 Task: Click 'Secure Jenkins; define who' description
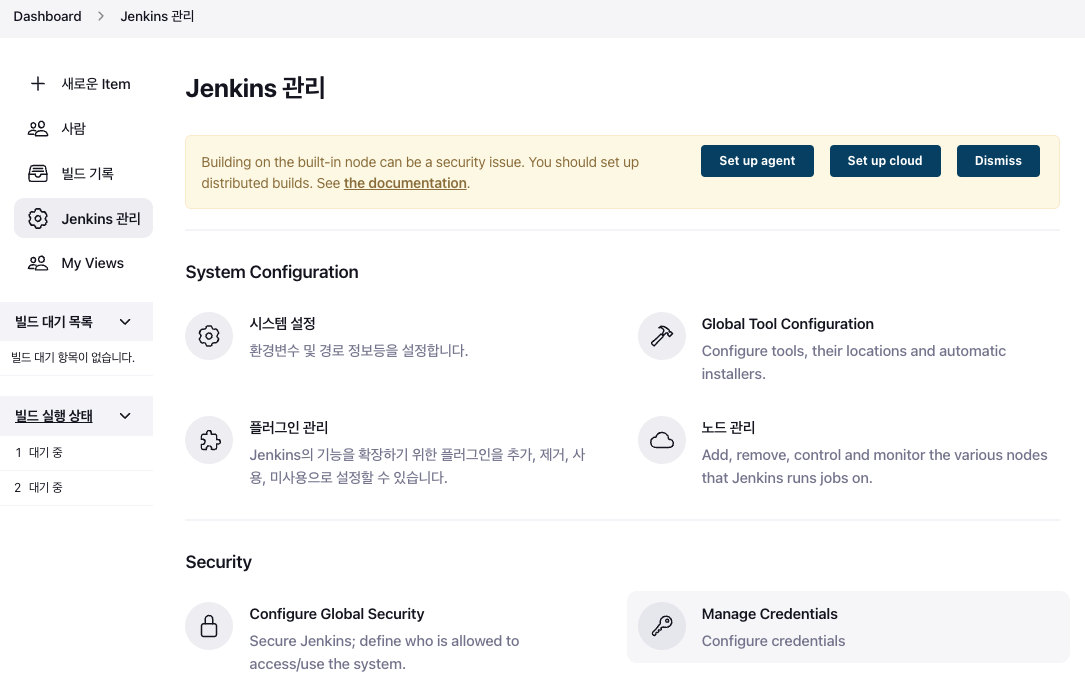pos(384,653)
